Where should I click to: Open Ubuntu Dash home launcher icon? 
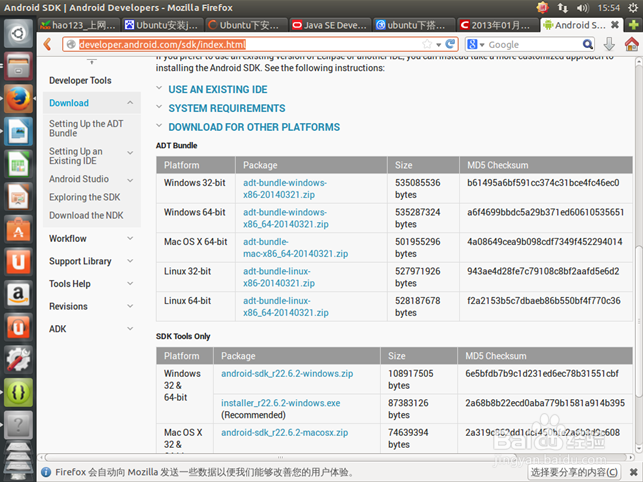18,33
